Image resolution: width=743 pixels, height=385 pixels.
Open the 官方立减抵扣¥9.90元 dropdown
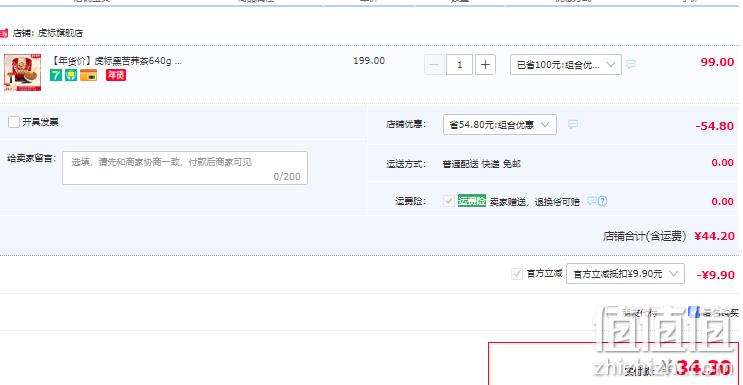(625, 274)
